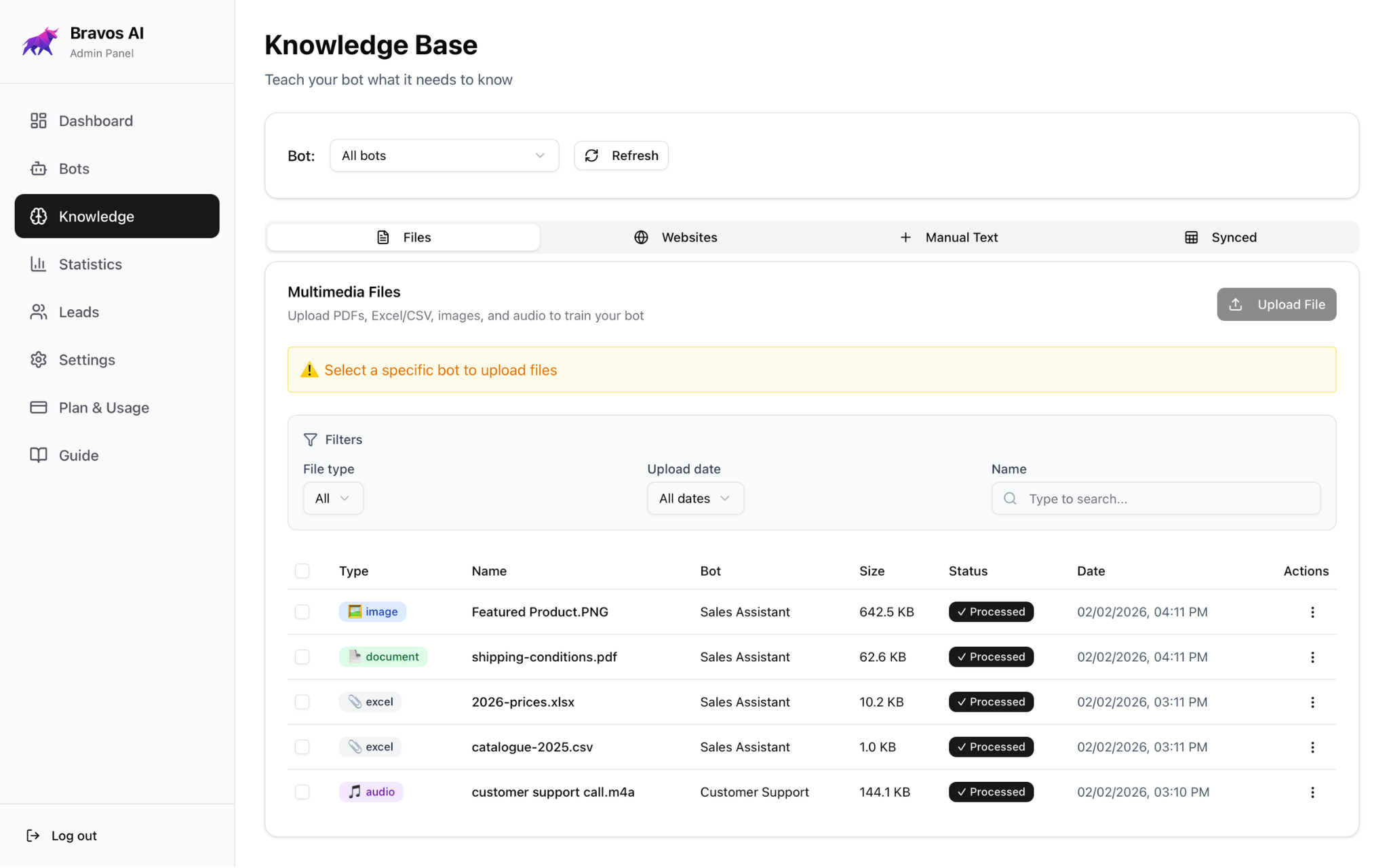
Task: Check the select-all checkbox in the table header
Action: 302,570
